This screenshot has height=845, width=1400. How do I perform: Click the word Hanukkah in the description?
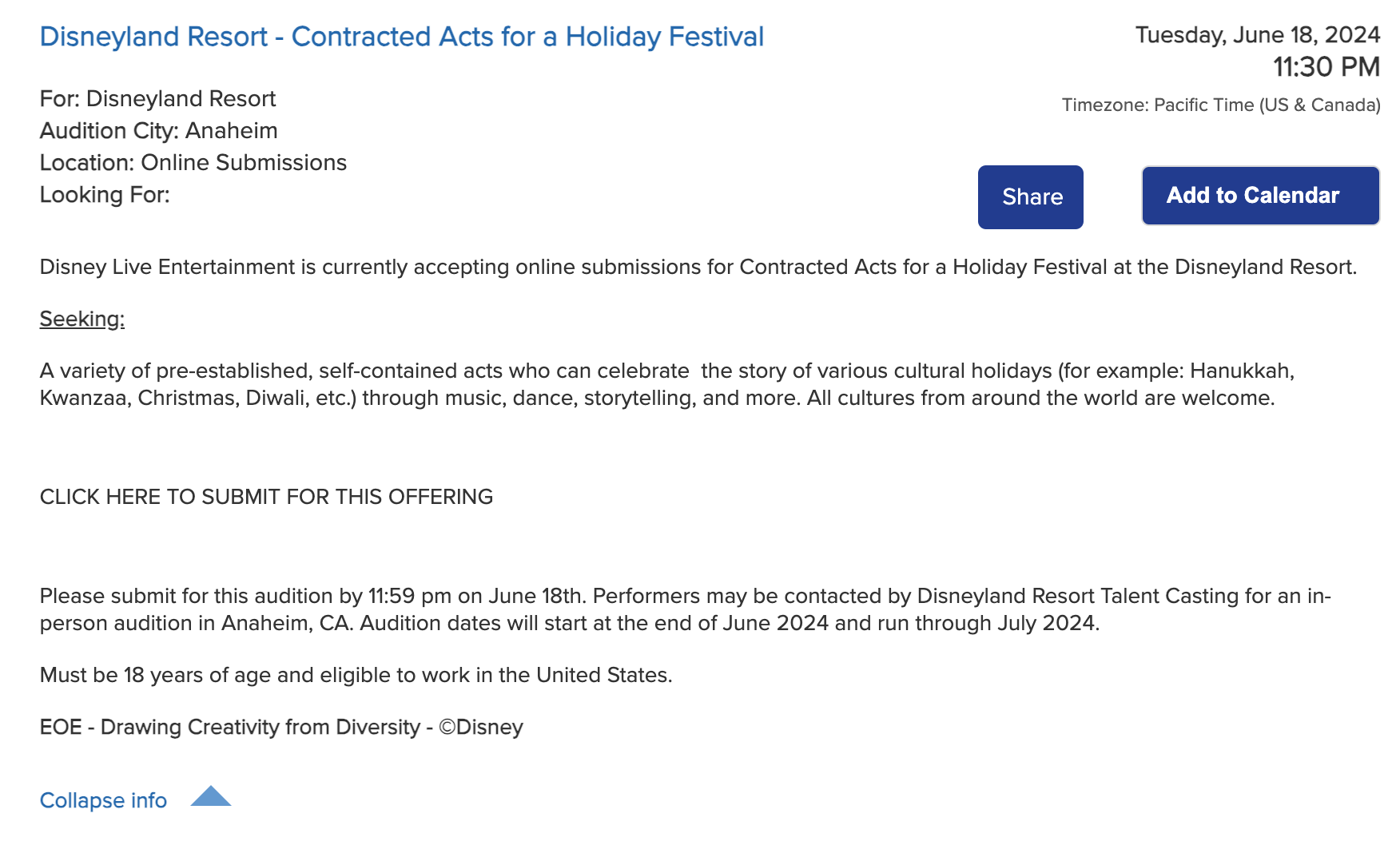1241,371
